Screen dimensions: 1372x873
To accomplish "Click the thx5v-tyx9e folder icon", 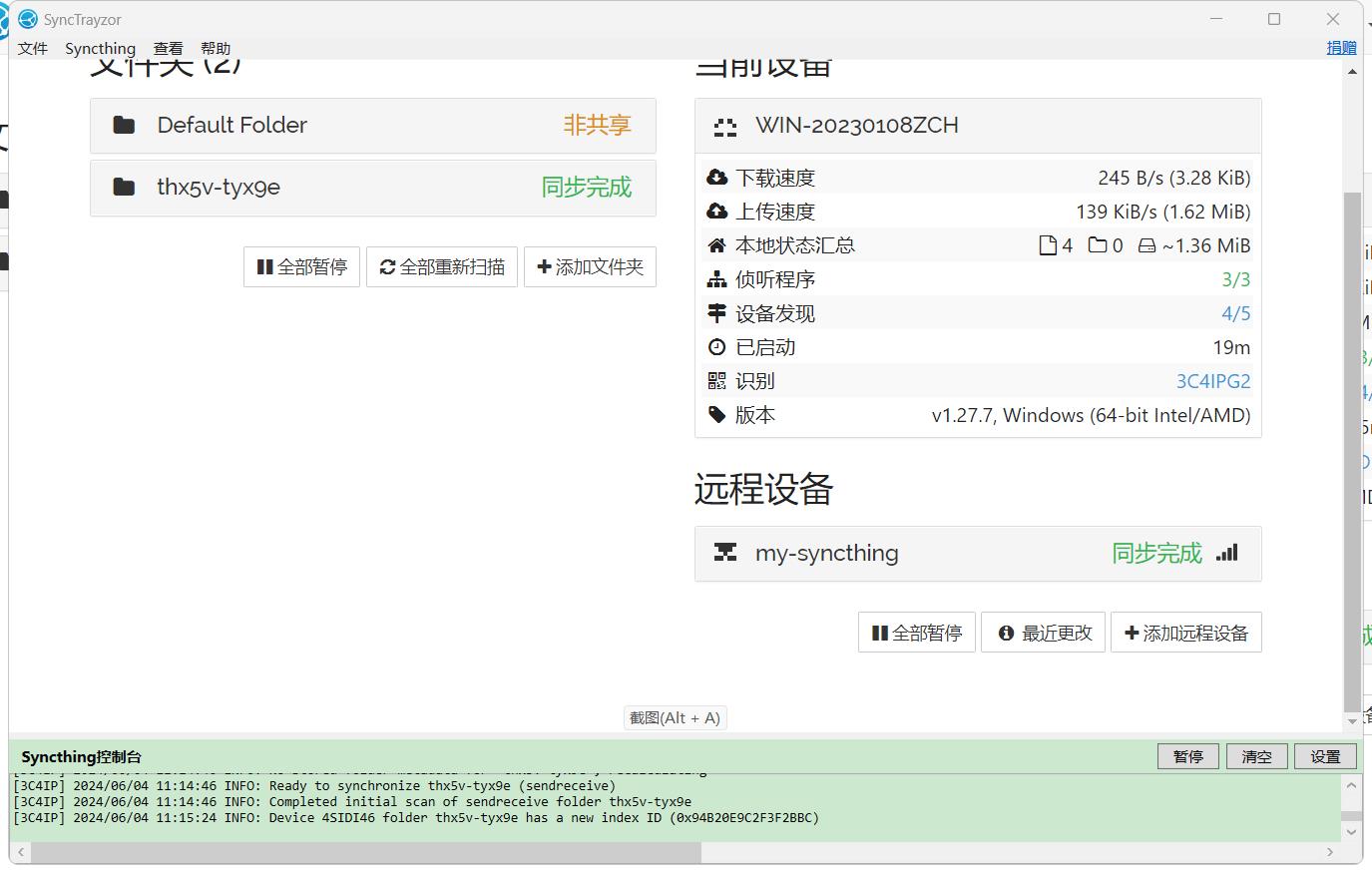I will [x=124, y=187].
